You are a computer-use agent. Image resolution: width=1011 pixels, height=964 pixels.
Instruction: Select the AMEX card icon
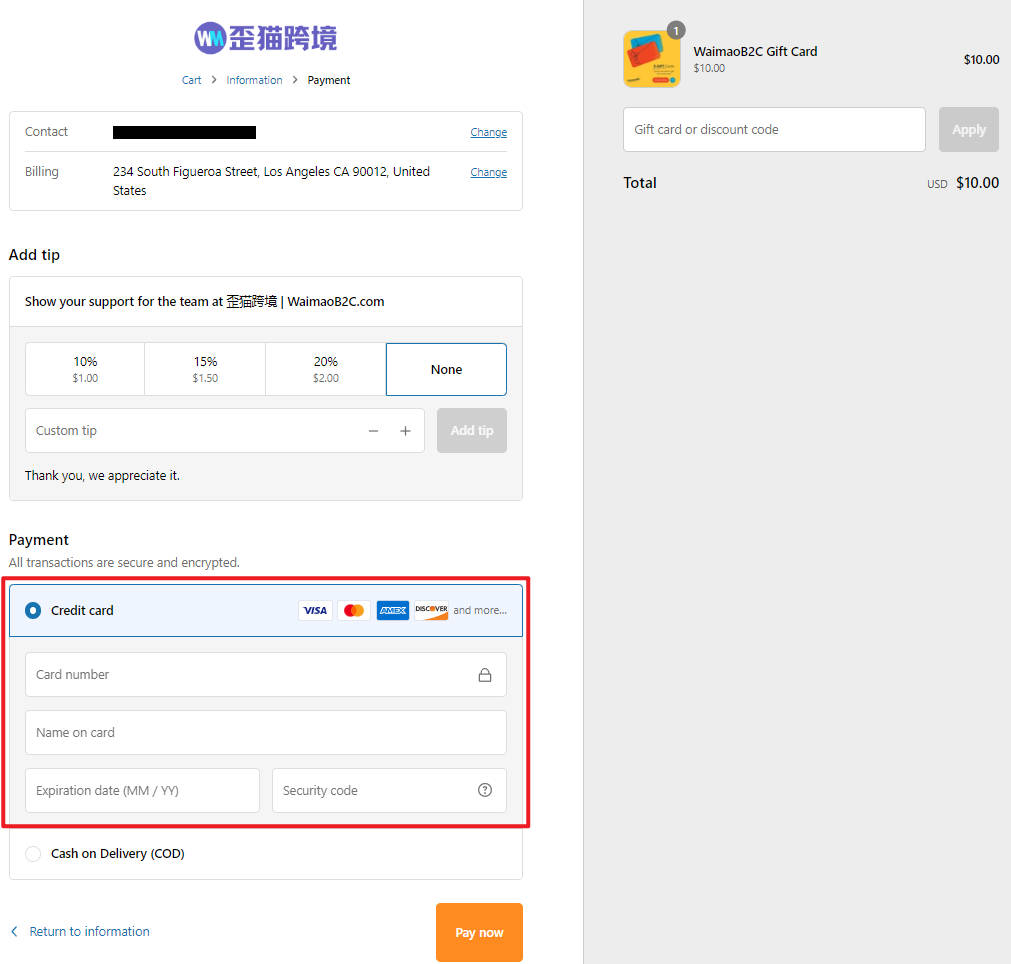click(x=392, y=610)
